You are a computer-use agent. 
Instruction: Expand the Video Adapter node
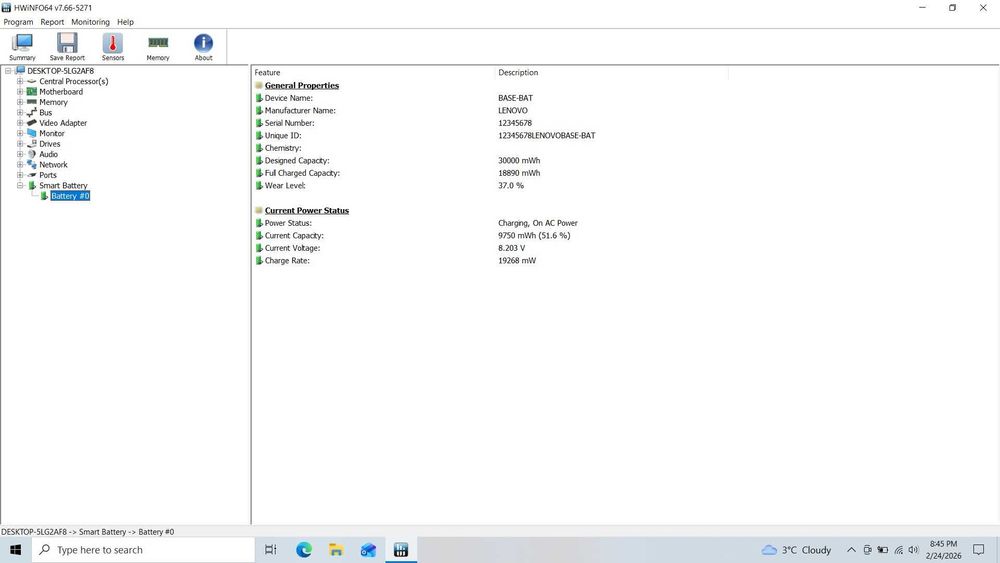tap(20, 122)
